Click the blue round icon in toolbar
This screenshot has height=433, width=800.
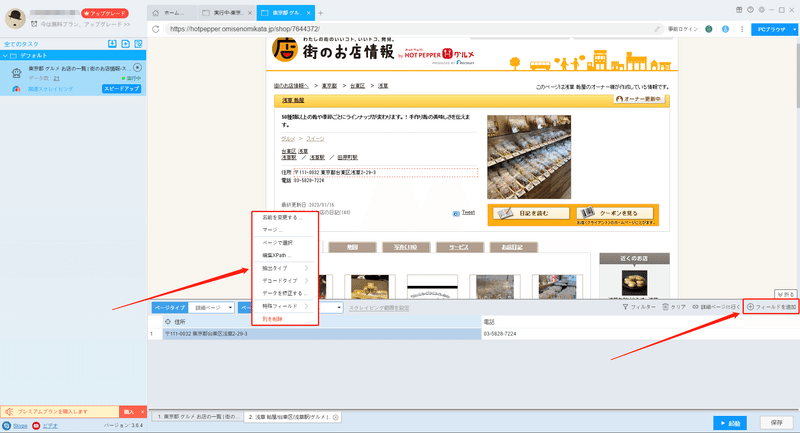pyautogui.click(x=725, y=29)
